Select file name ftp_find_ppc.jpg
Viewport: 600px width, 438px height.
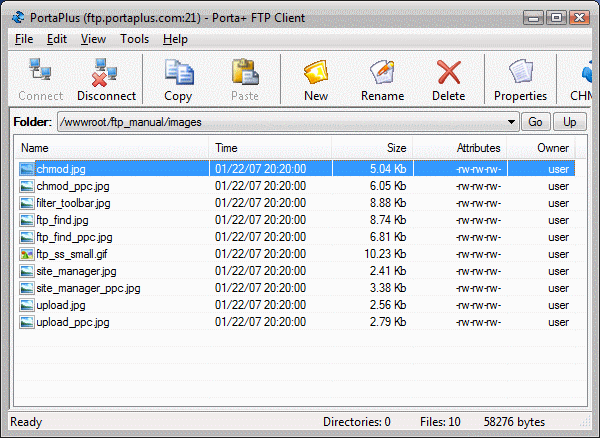pyautogui.click(x=74, y=237)
